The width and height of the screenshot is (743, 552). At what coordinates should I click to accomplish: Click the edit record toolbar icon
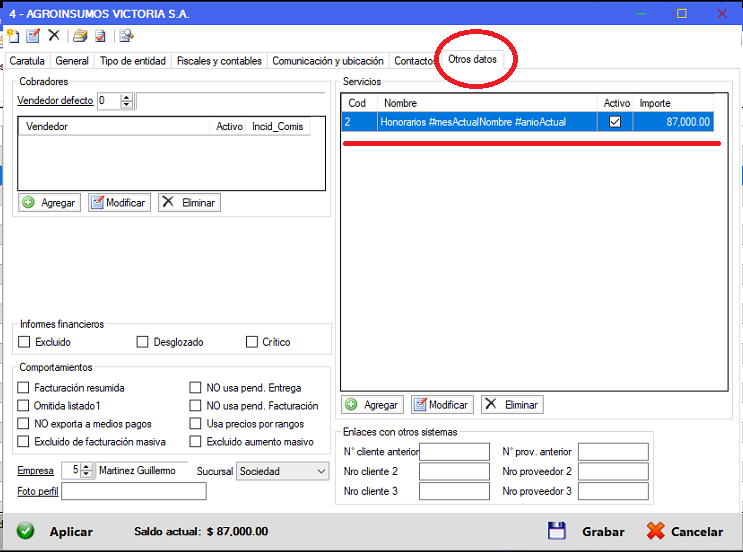[x=33, y=36]
